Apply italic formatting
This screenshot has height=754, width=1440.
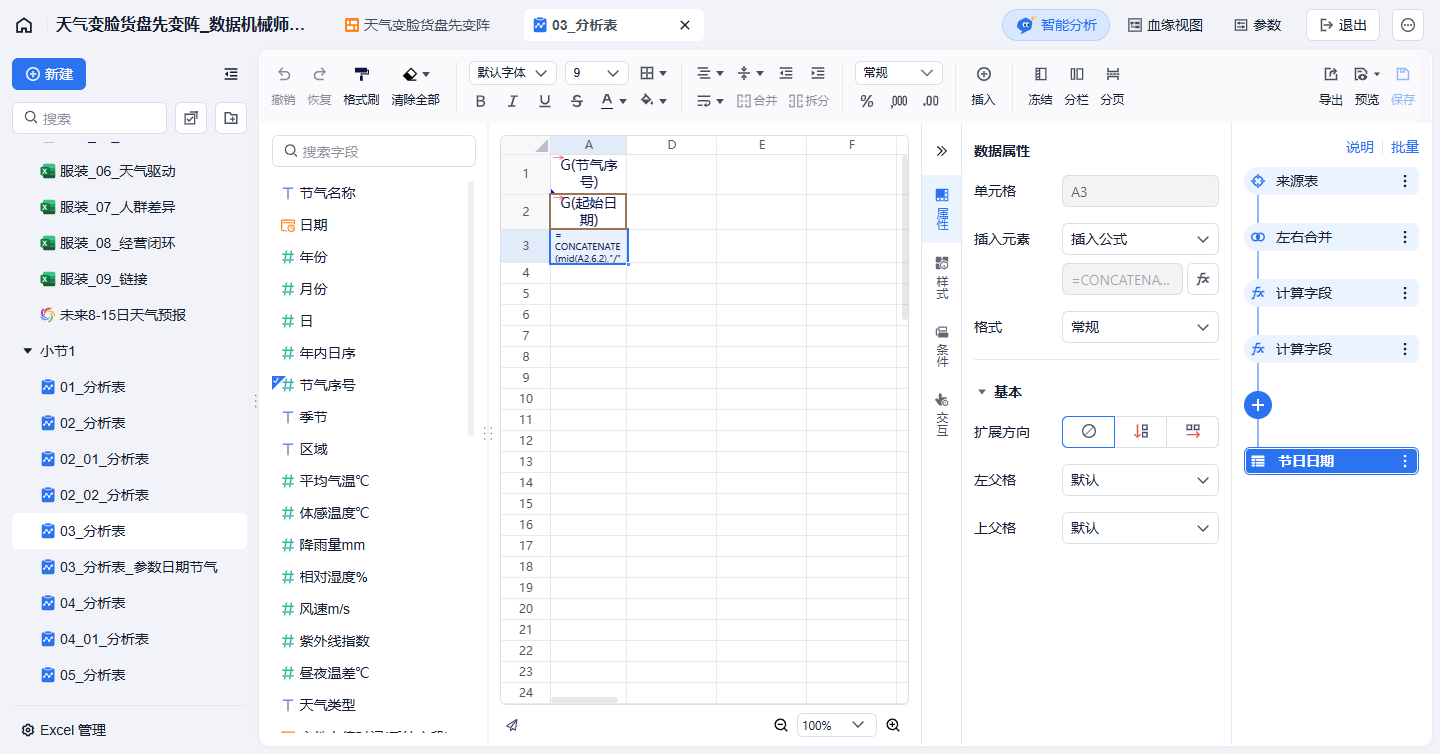513,101
